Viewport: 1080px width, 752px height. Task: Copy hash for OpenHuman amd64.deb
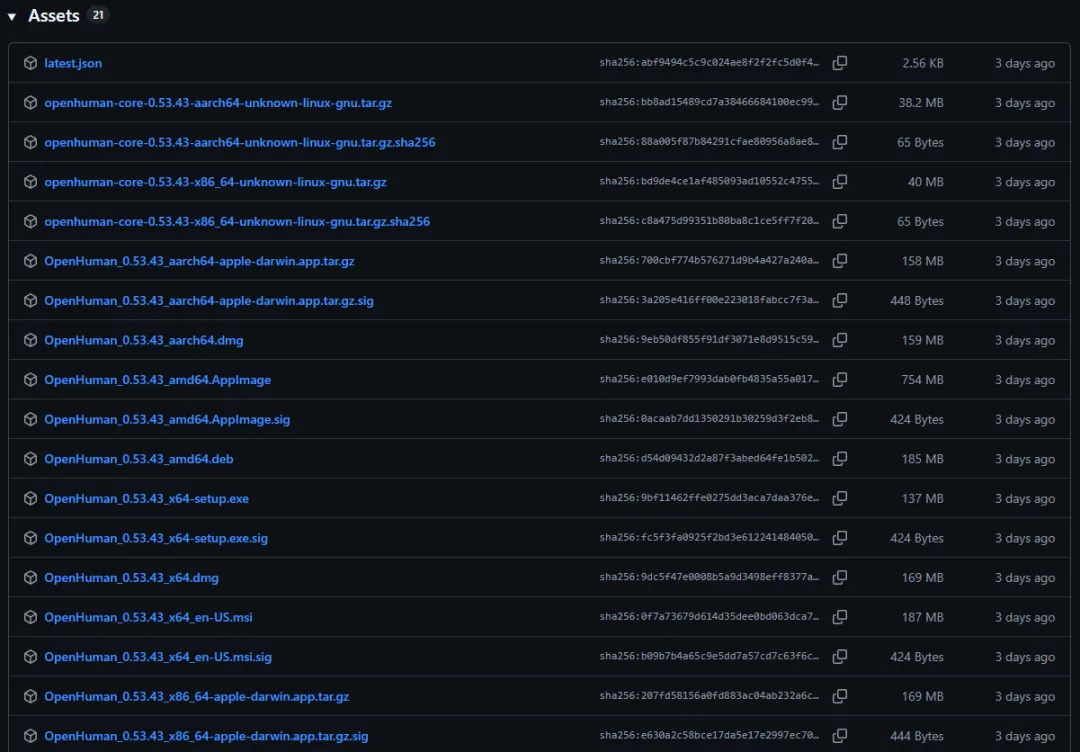[x=840, y=459]
